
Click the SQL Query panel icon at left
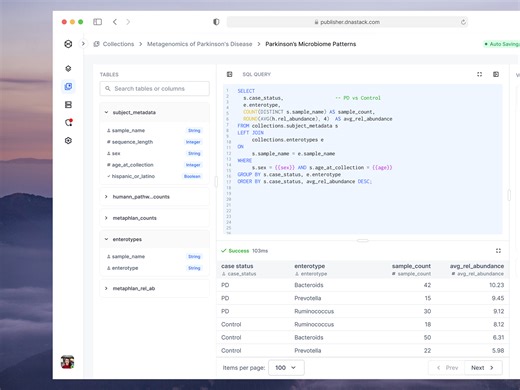click(x=229, y=74)
